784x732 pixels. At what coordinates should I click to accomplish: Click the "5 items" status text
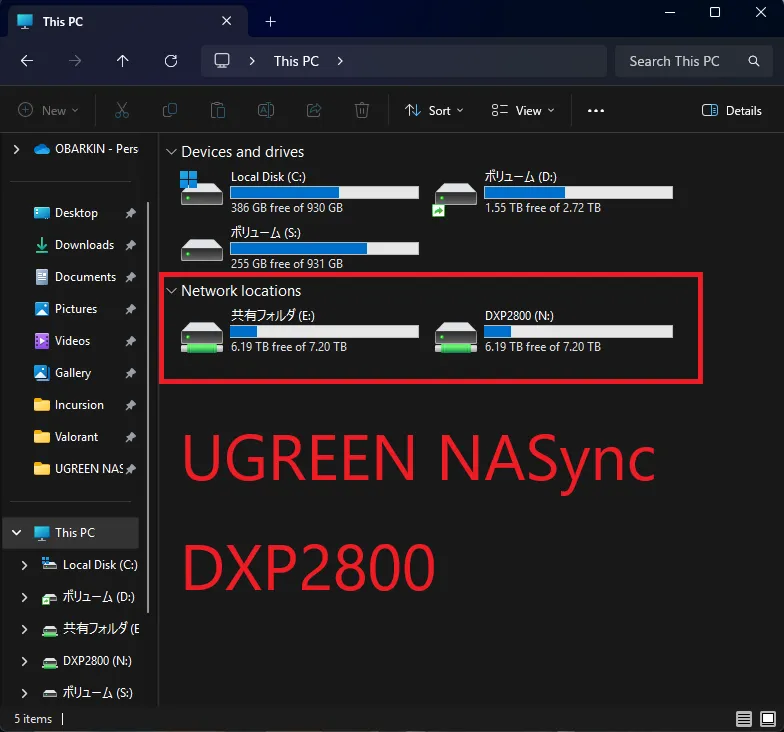[x=33, y=719]
